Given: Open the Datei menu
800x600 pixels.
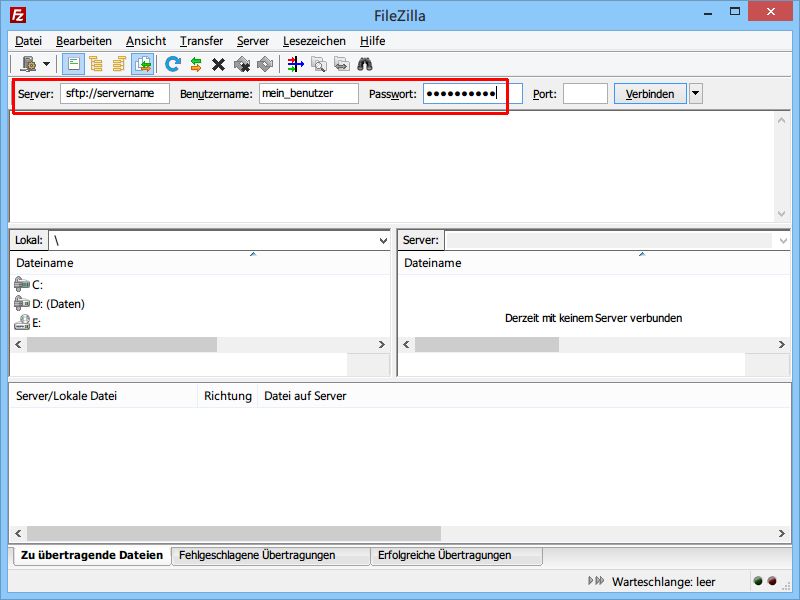Looking at the screenshot, I should pos(29,41).
